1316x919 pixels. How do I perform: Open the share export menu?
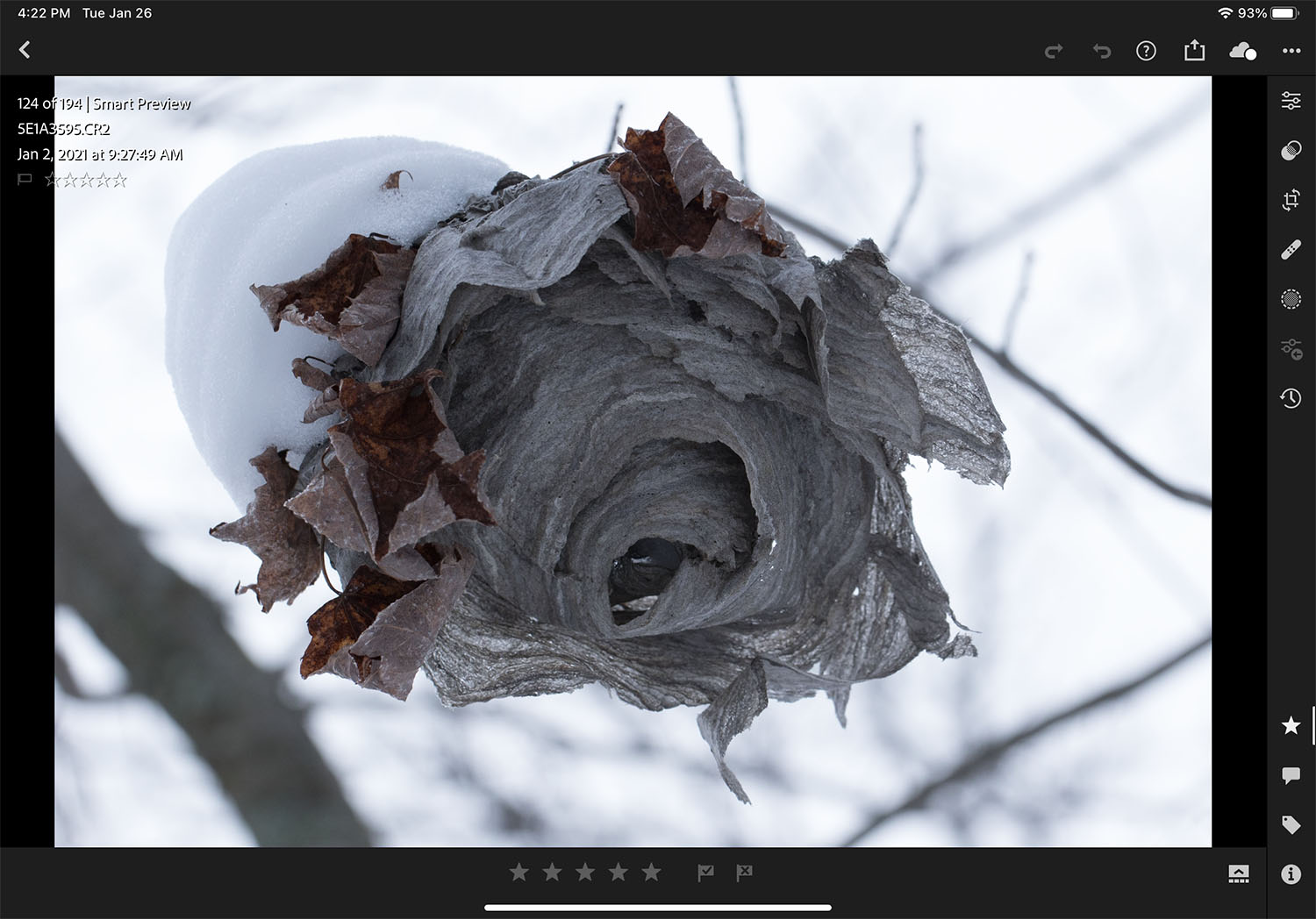(x=1194, y=50)
